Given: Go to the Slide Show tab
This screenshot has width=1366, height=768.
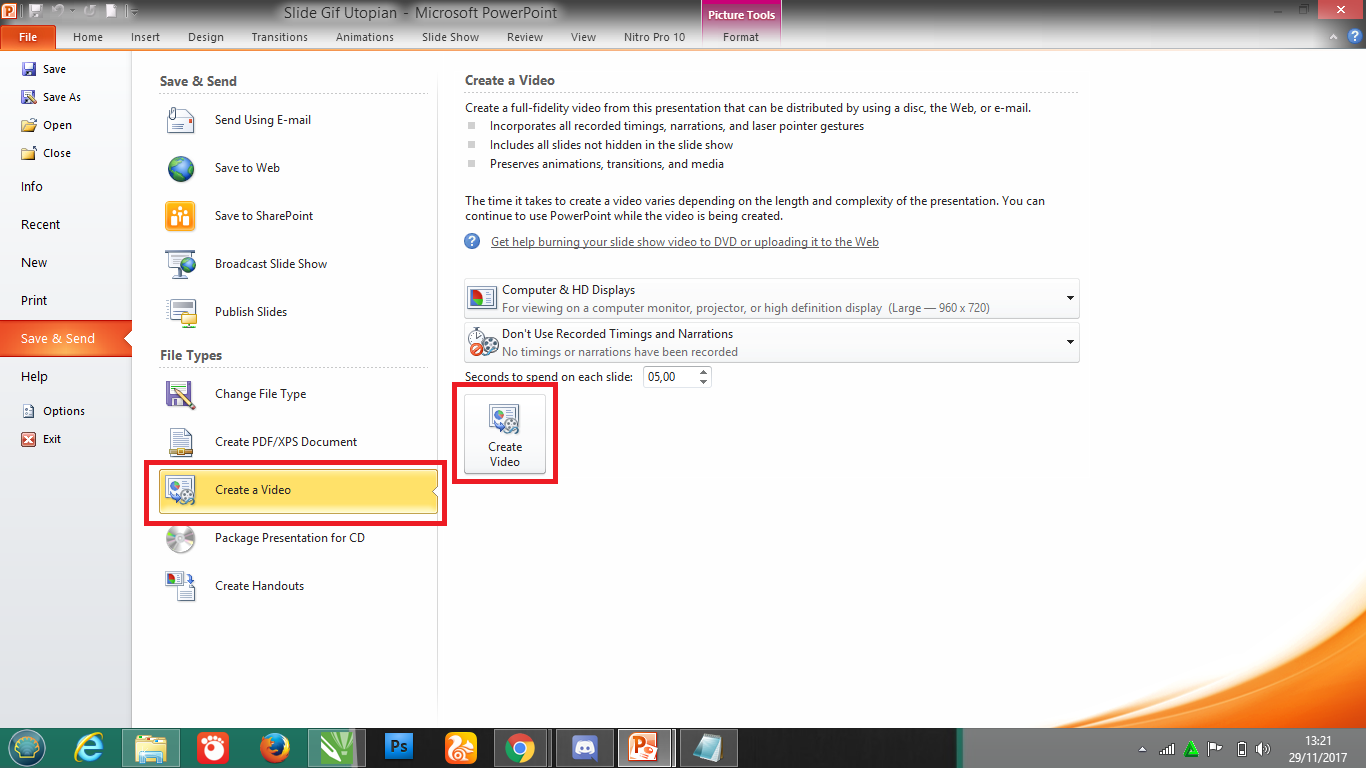Looking at the screenshot, I should (450, 37).
